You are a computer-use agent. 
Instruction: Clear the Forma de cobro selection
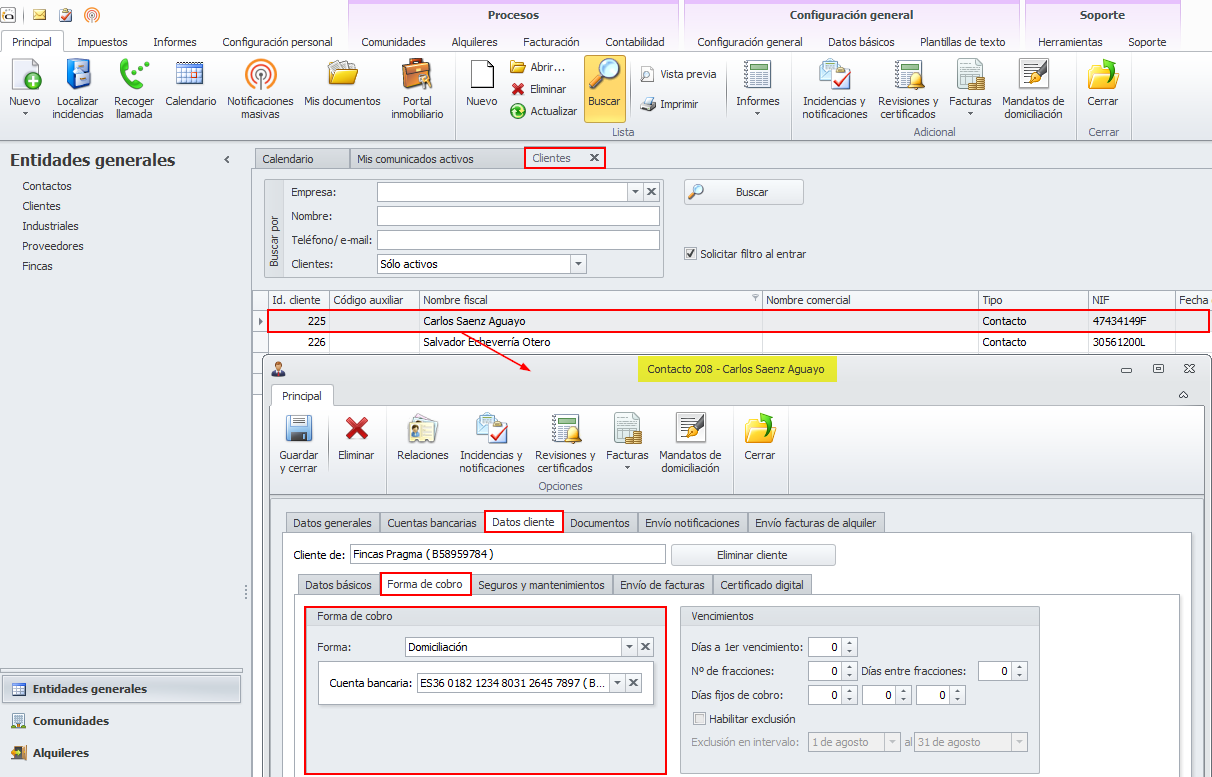646,647
